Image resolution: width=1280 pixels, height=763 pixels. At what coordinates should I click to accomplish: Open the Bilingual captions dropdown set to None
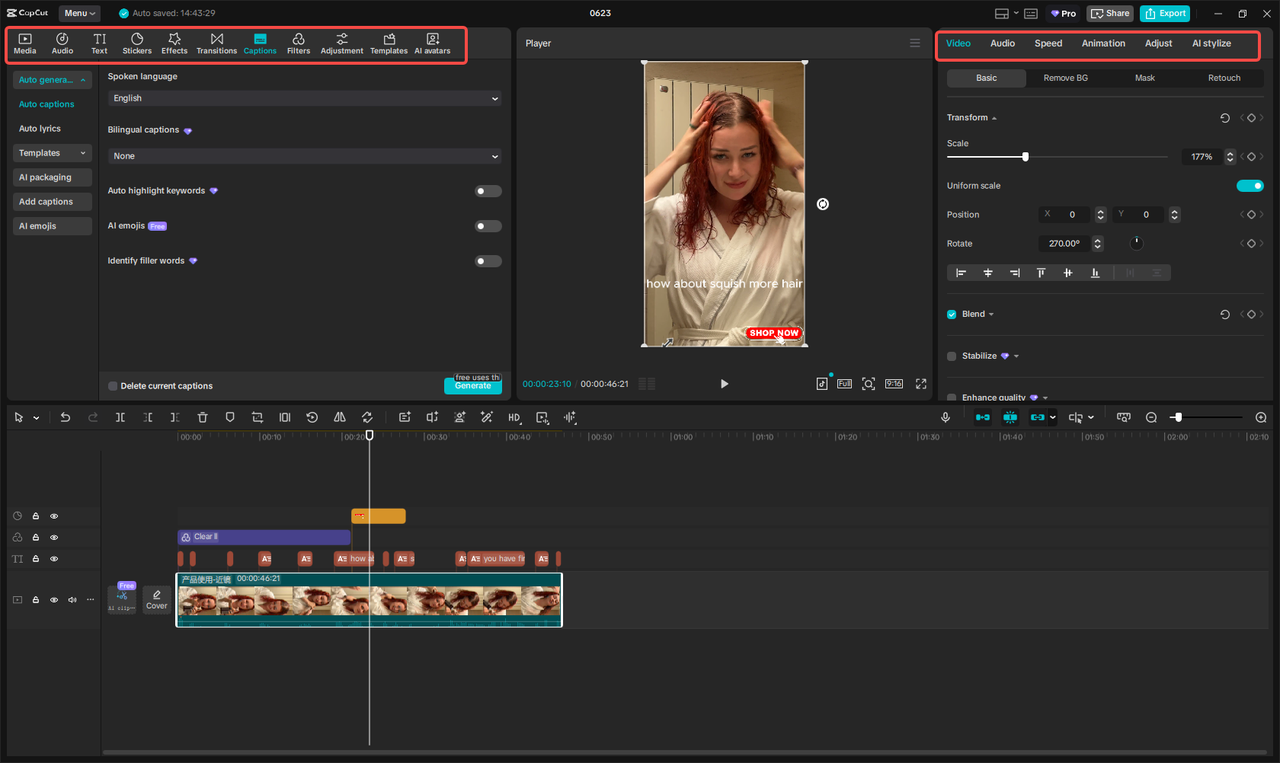[x=303, y=156]
